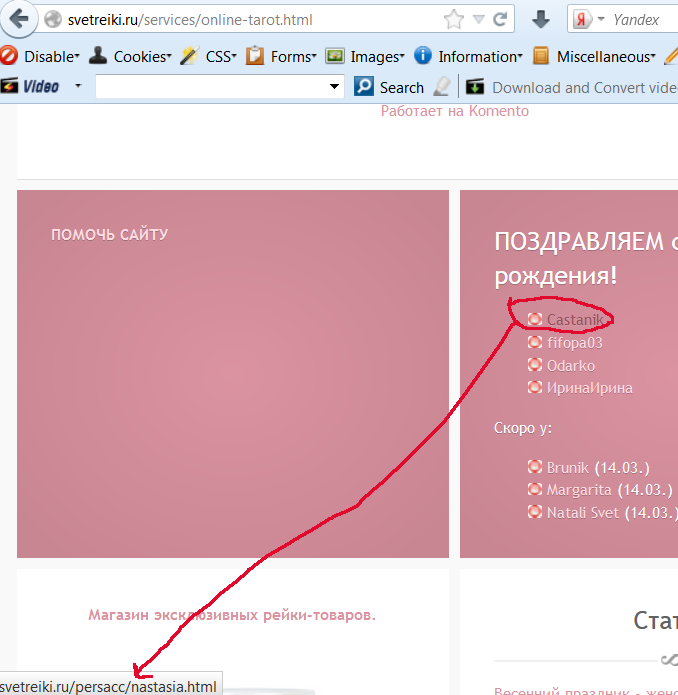Viewport: 678px width, 695px height.
Task: Click the browser Back arrow button
Action: (x=19, y=19)
